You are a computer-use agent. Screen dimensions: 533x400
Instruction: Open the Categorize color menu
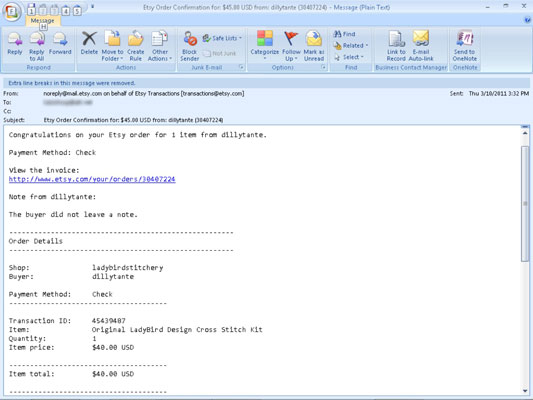click(264, 46)
